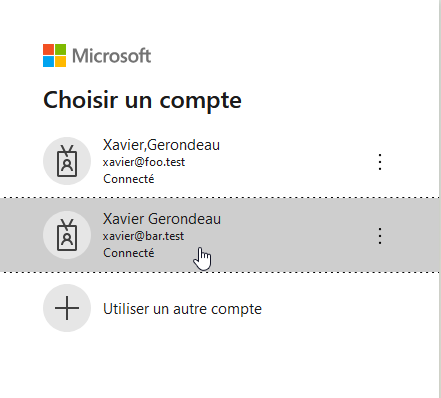
Task: Click the badge avatar for xavier@bar.test
Action: [67, 235]
